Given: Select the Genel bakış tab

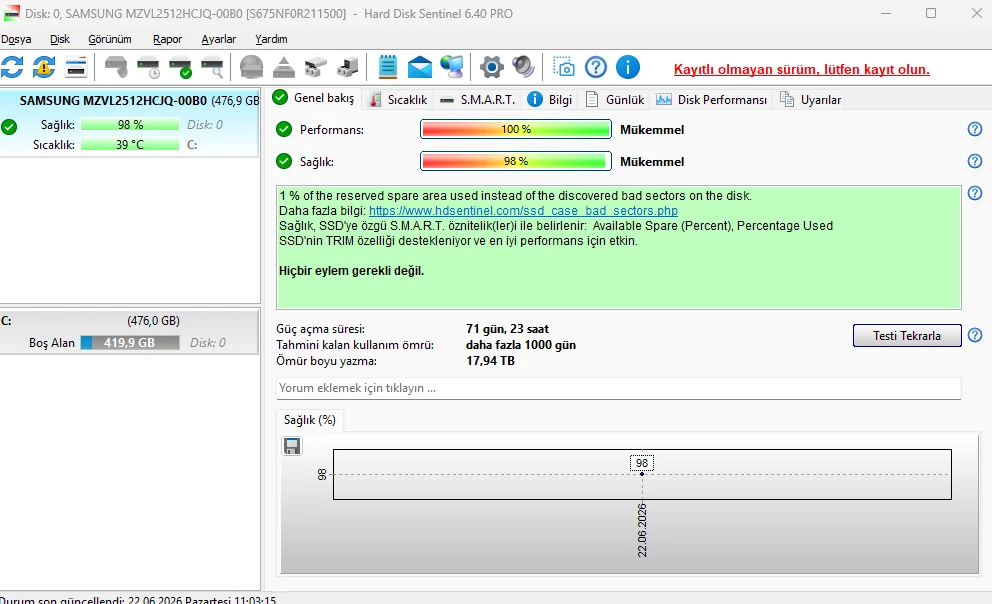Looking at the screenshot, I should coord(314,98).
